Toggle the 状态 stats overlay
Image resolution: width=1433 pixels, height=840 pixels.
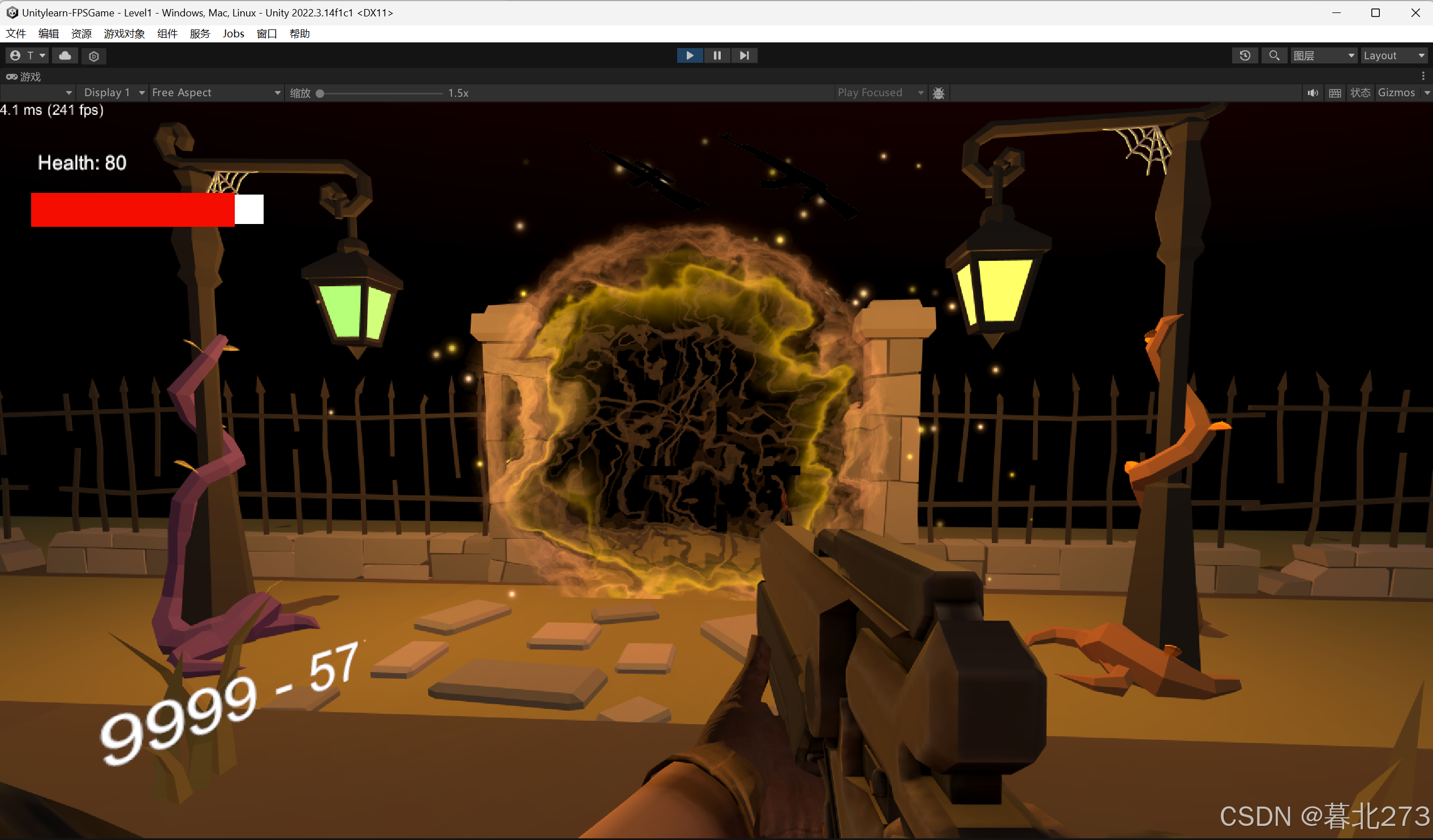point(1360,93)
